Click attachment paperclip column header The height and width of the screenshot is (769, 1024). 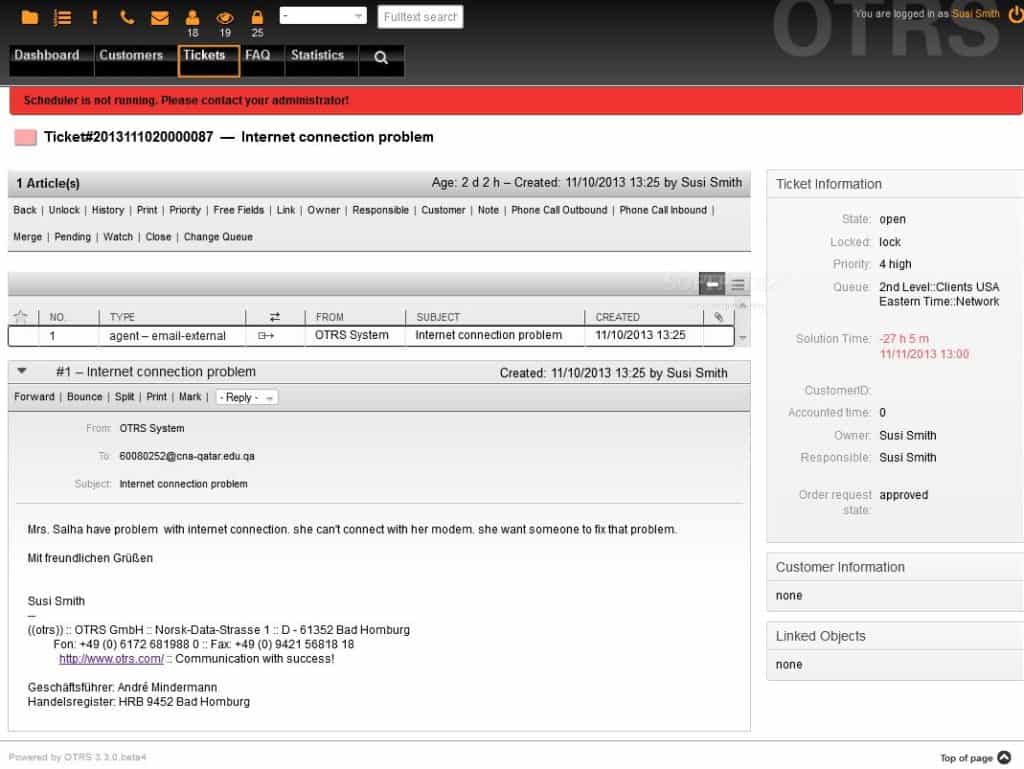tap(718, 317)
